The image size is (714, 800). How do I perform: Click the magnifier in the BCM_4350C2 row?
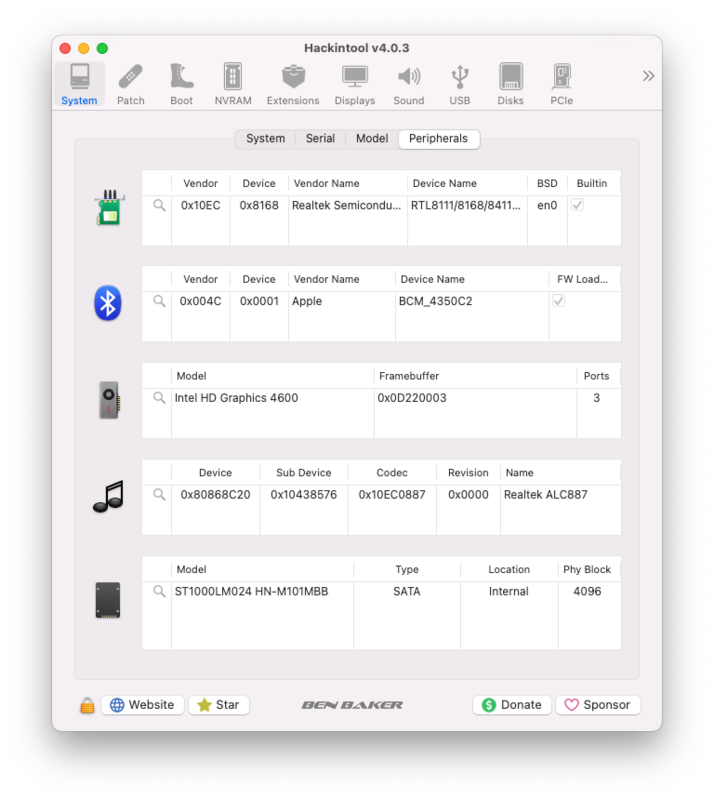[159, 301]
